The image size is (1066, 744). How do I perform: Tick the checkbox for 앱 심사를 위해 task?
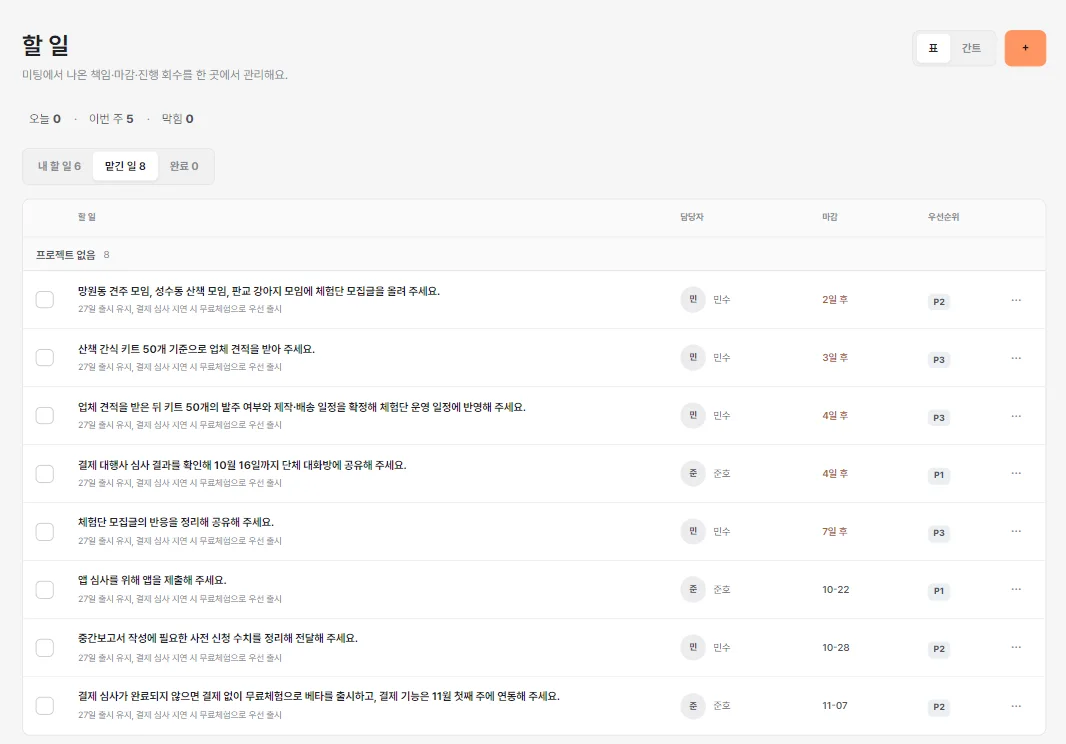click(45, 589)
